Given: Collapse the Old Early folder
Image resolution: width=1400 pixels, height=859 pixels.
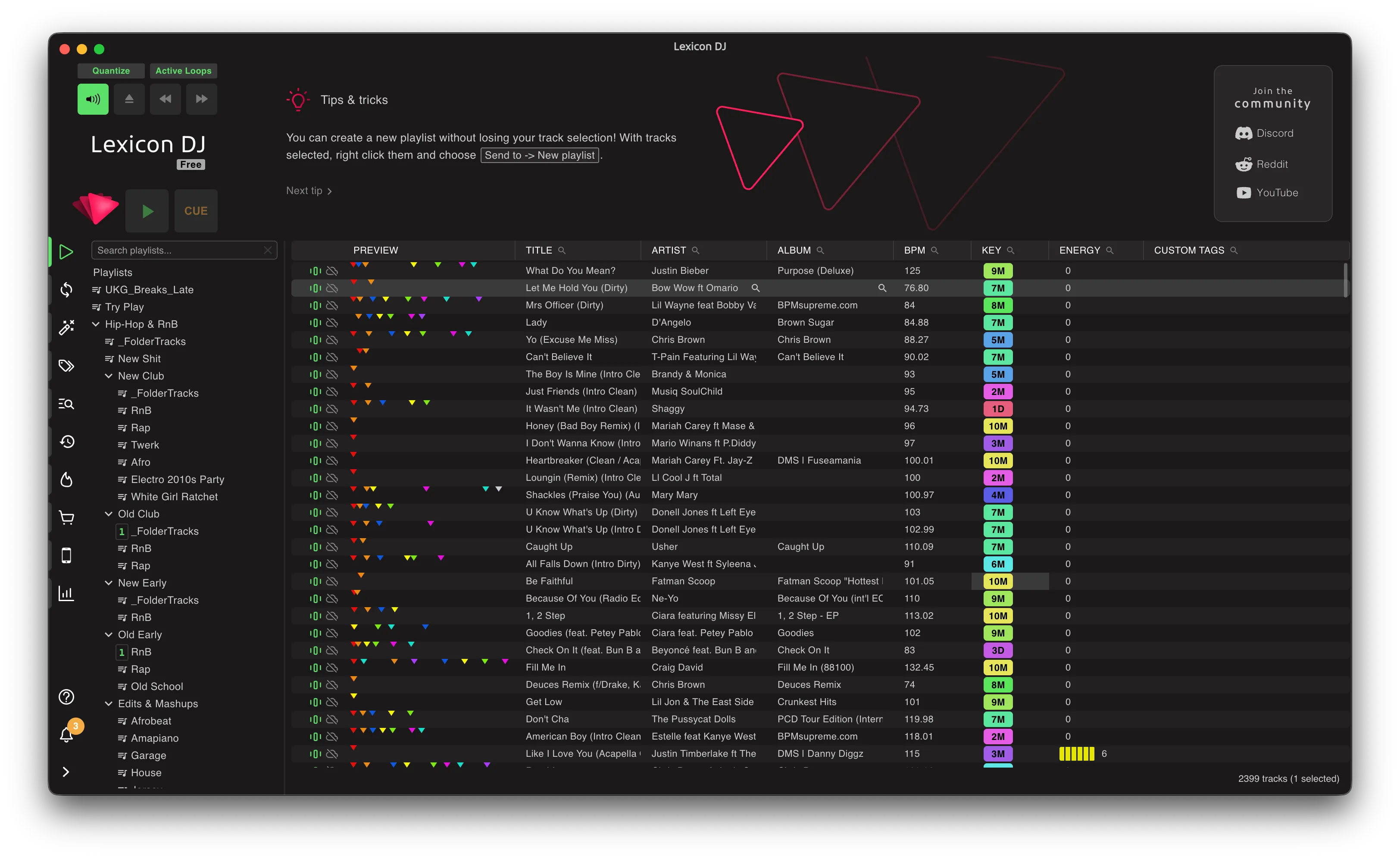Looking at the screenshot, I should 109,634.
